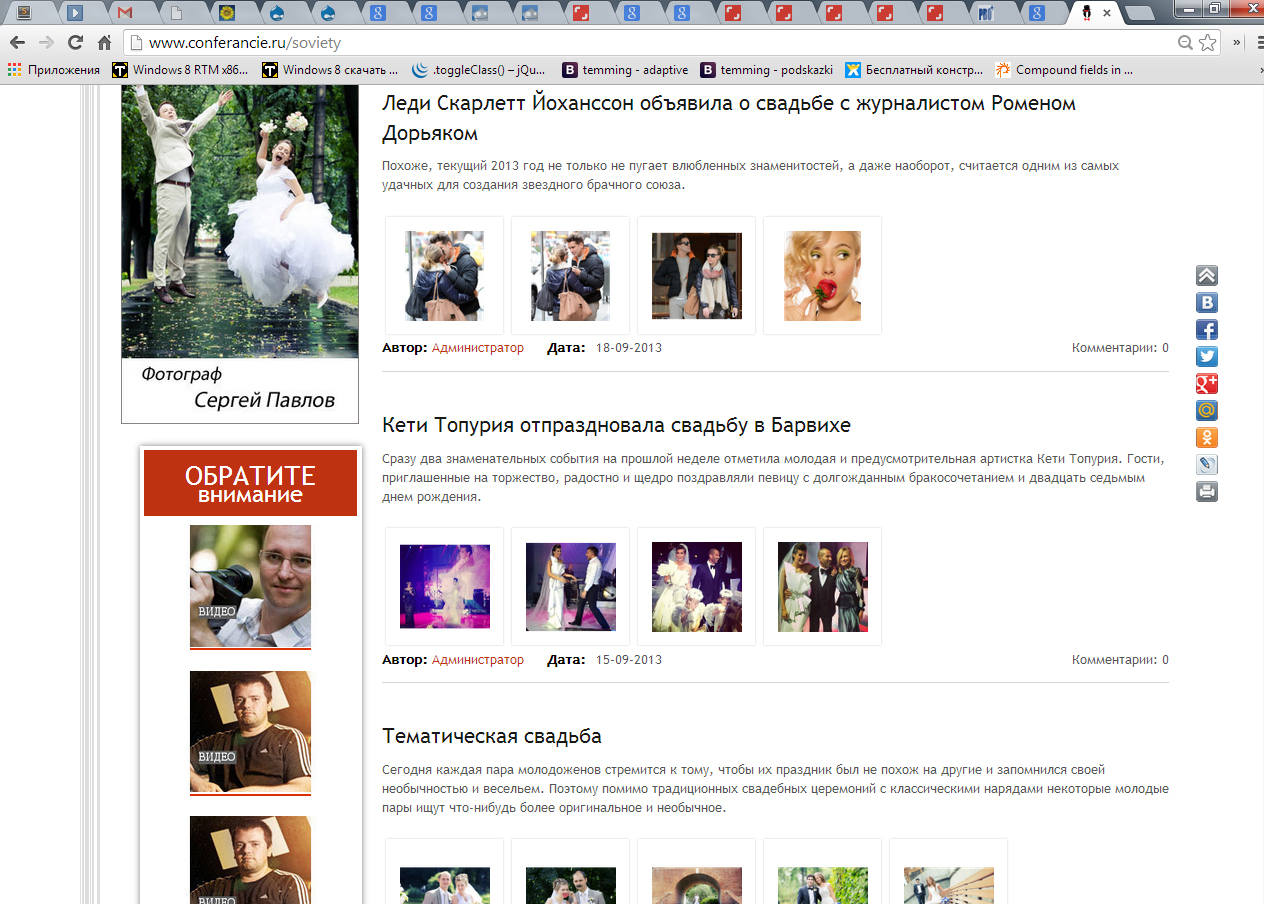The height and width of the screenshot is (904, 1264).
Task: Share the page on Odnoklassniki
Action: coord(1207,438)
